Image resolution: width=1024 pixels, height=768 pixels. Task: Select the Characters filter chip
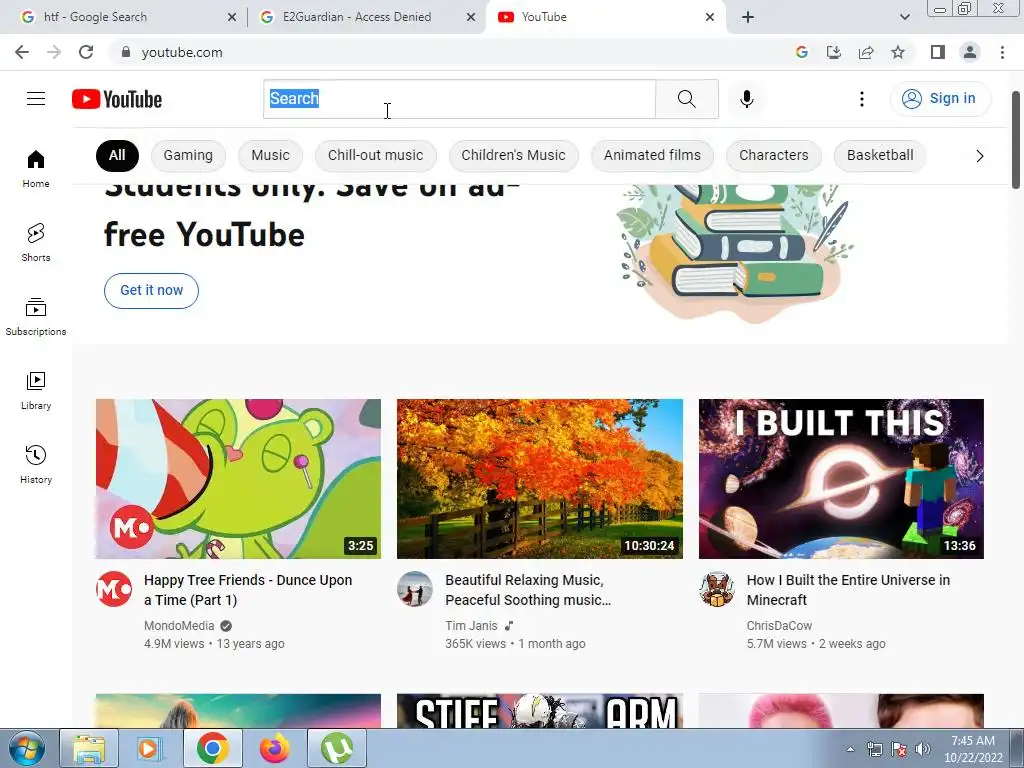point(774,155)
